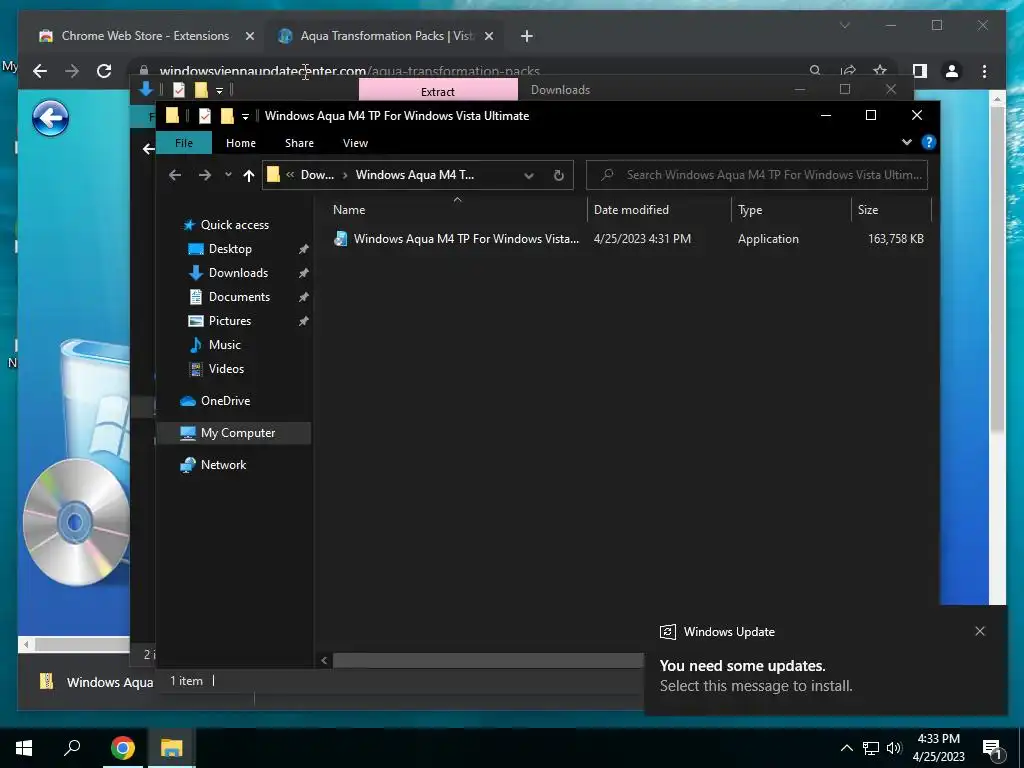The height and width of the screenshot is (768, 1024).
Task: Bookmark this page with the star icon
Action: point(880,71)
